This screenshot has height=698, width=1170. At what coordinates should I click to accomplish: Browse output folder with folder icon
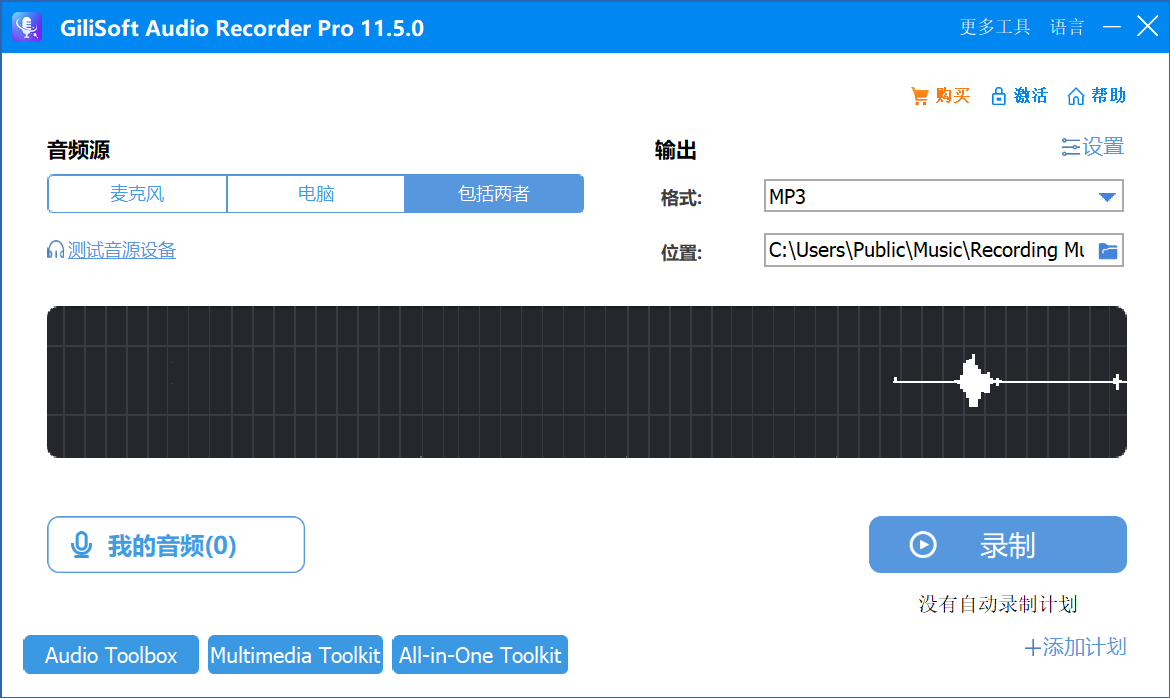pos(1108,251)
